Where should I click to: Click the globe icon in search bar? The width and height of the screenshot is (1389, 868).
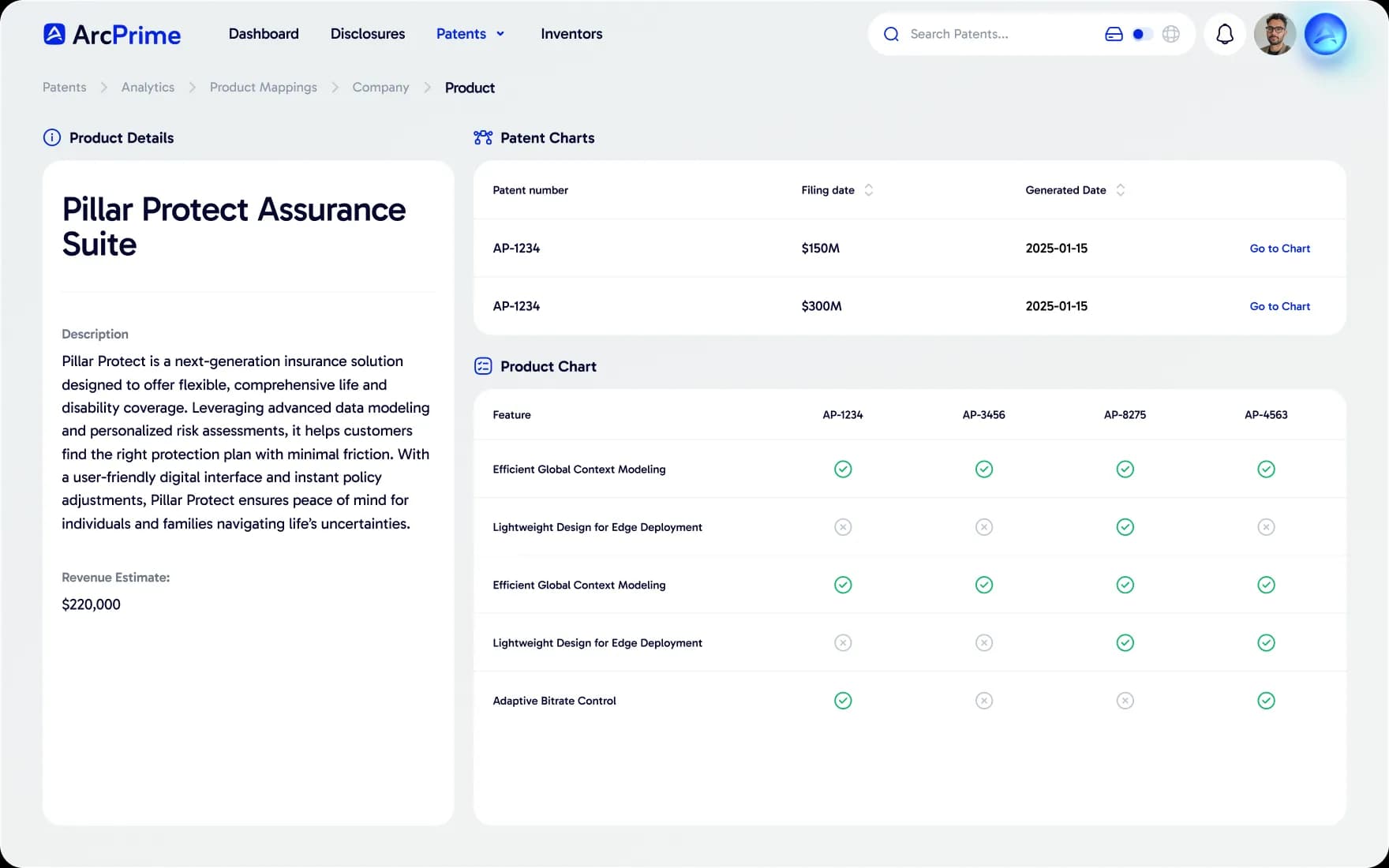(x=1171, y=34)
